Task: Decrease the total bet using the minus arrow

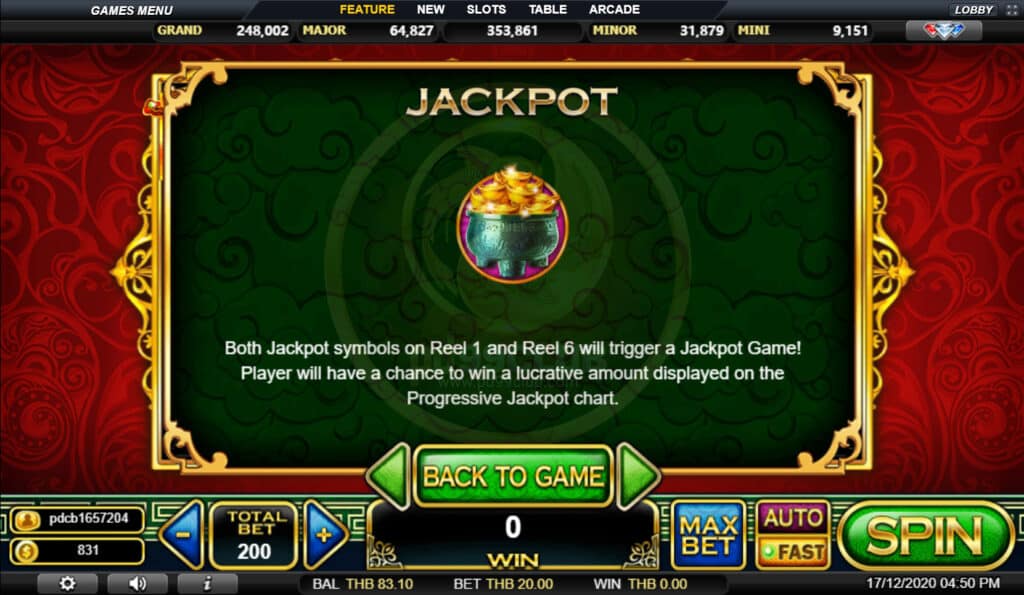Action: (182, 535)
